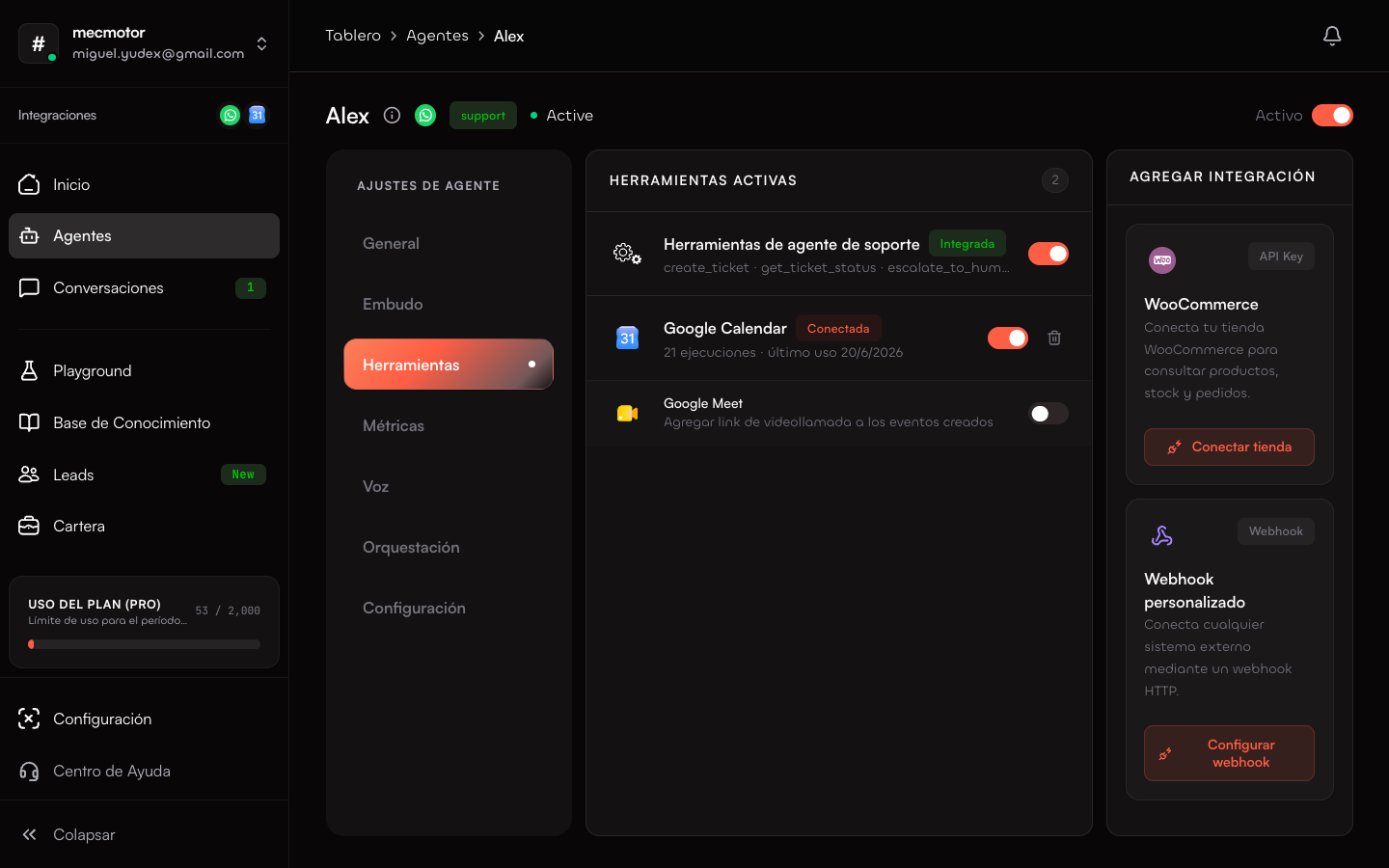Open the Configuración tab in agent settings
The image size is (1389, 868).
tap(449, 608)
